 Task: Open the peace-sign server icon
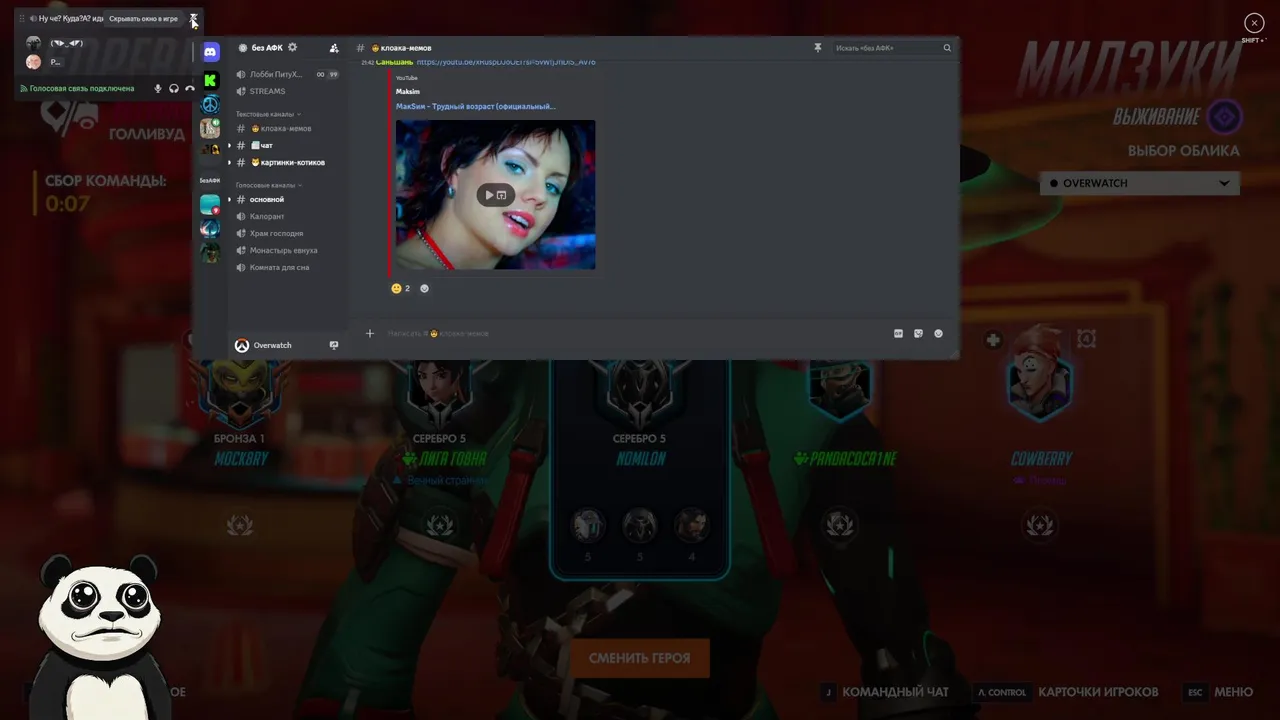pos(210,105)
